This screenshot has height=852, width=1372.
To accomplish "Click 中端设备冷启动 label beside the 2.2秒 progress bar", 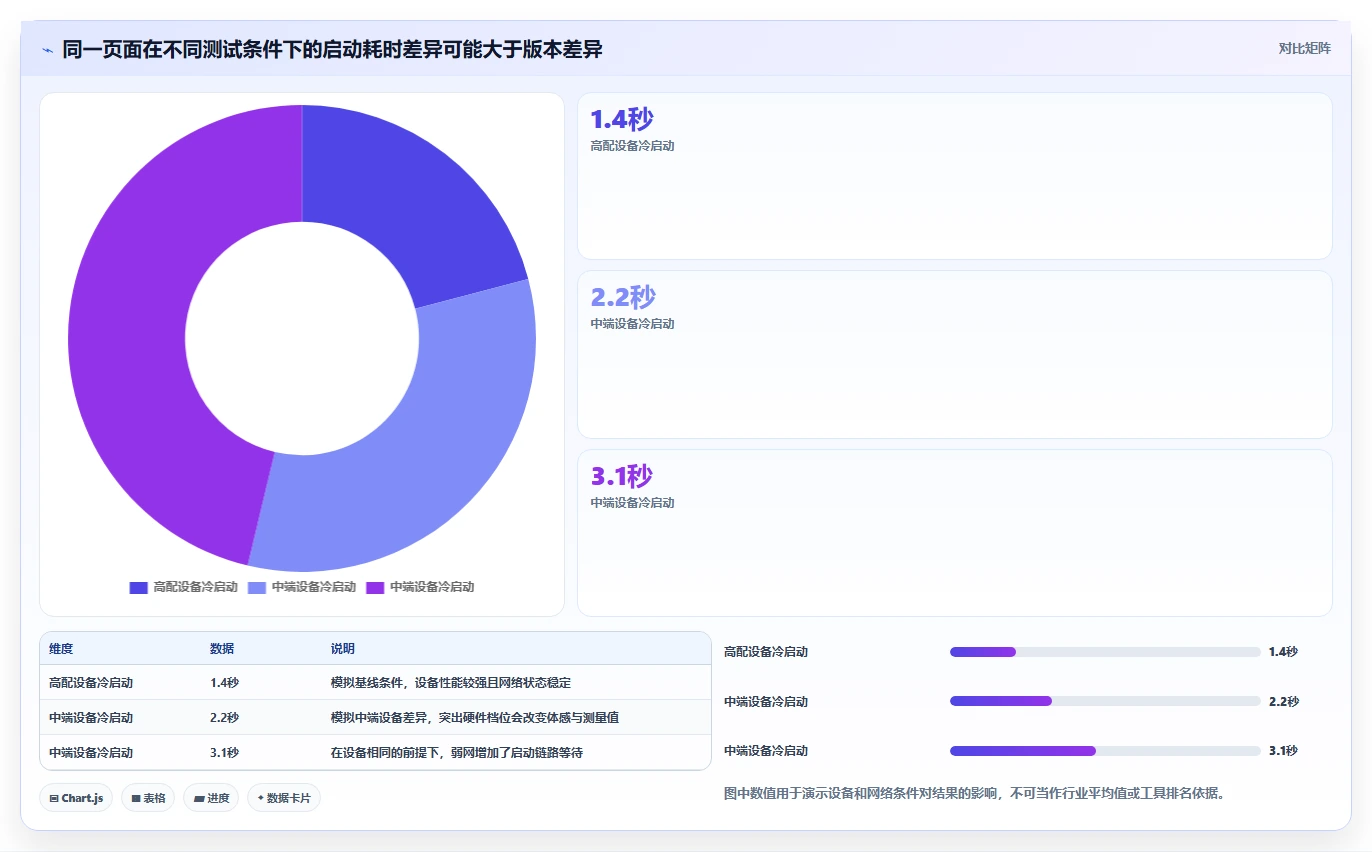I will pyautogui.click(x=766, y=702).
